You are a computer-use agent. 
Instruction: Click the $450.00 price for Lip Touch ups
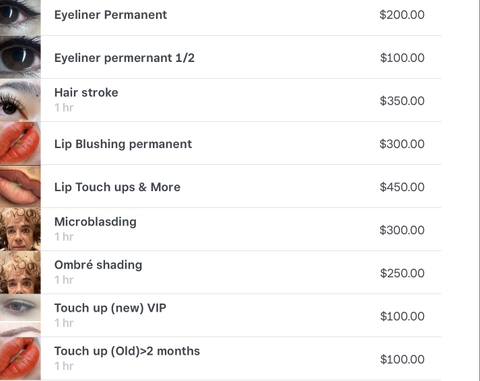click(x=402, y=187)
